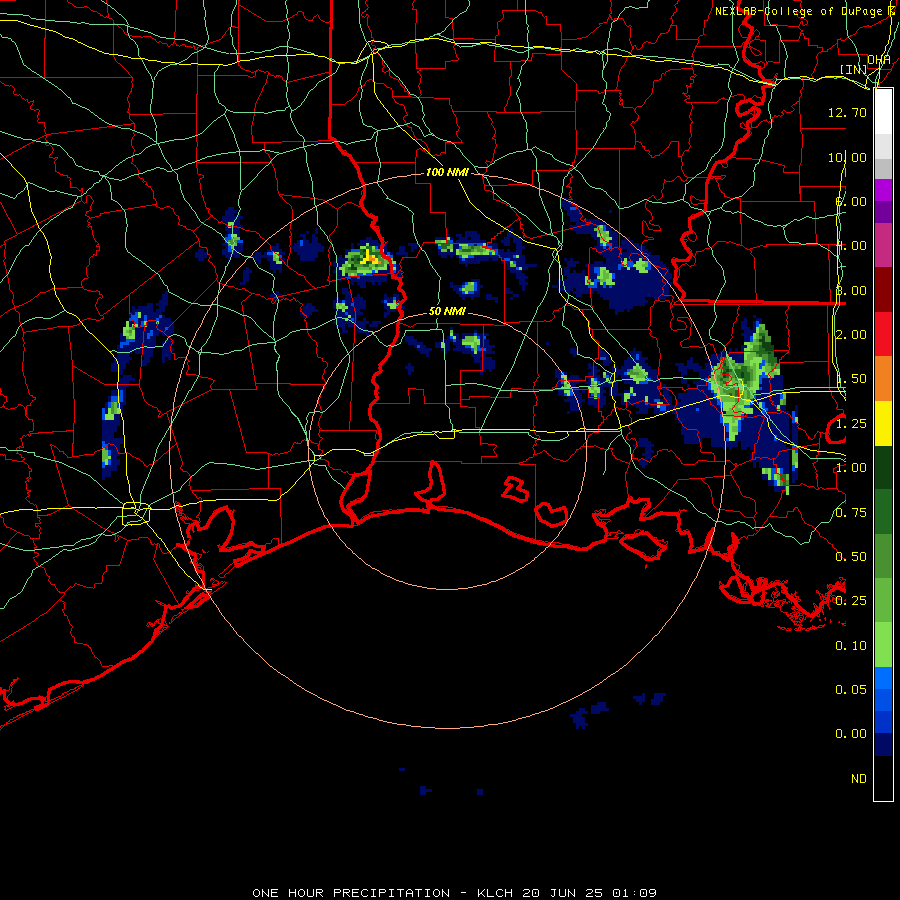900x900 pixels.
Task: Click the OHA product label above legend
Action: [879, 60]
